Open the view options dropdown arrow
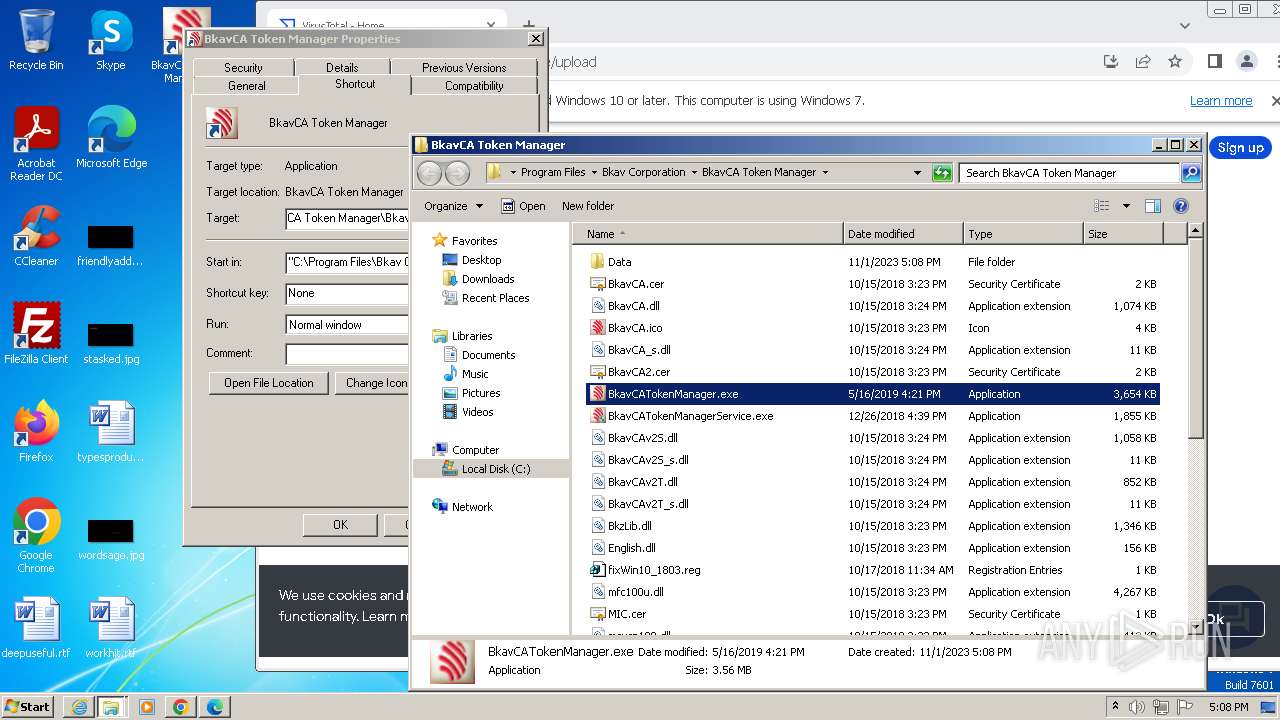1280x720 pixels. point(1126,206)
